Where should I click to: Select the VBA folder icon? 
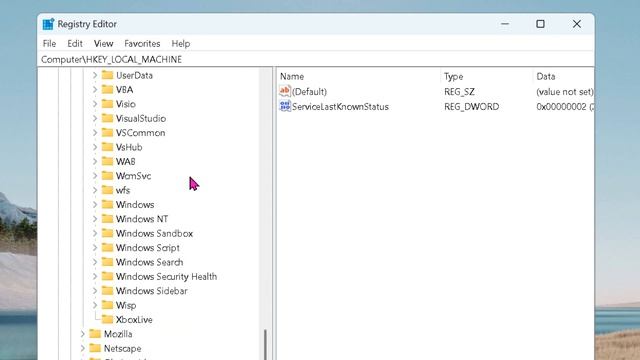[107, 89]
